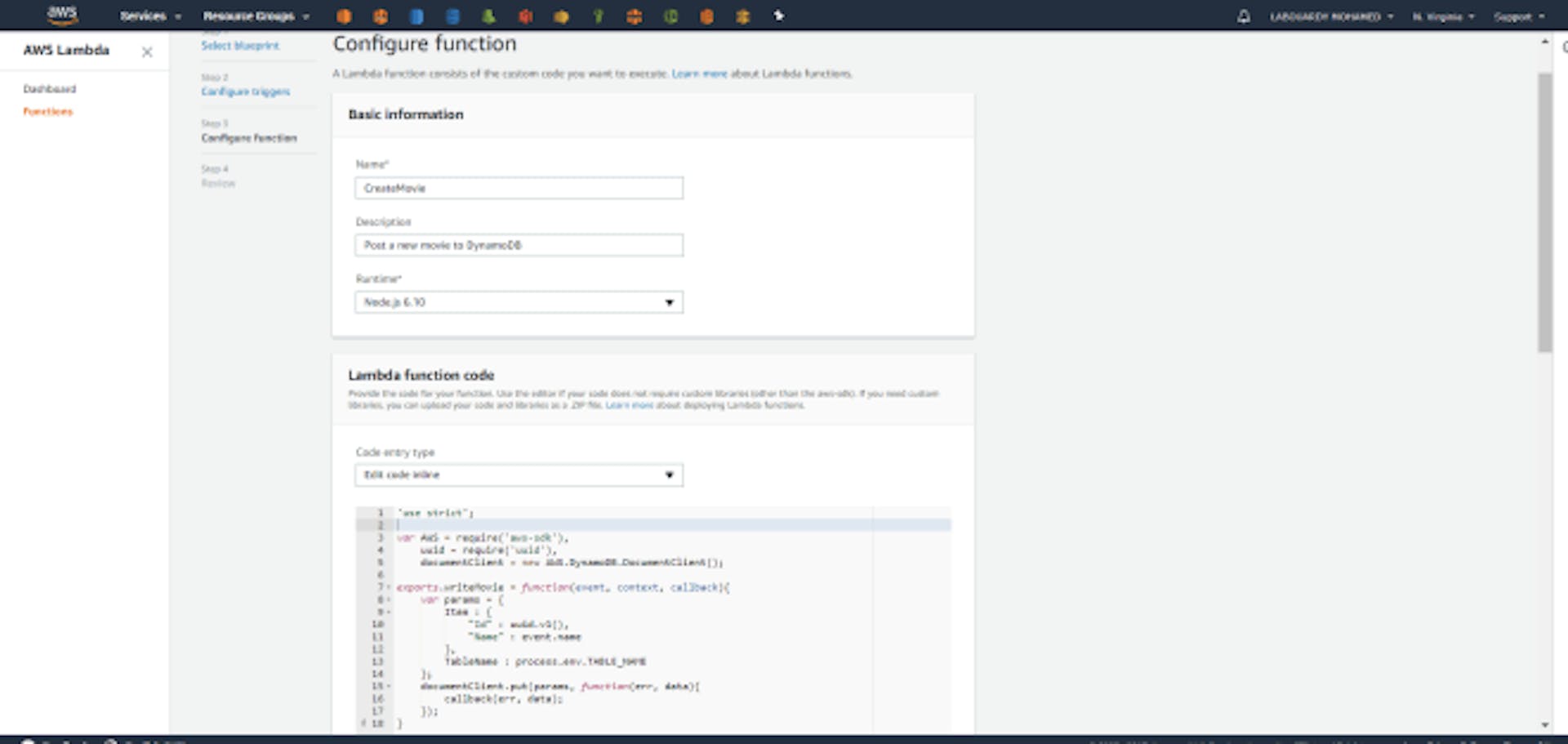Collapse code fold at line 15
This screenshot has width=1568, height=744.
click(389, 686)
